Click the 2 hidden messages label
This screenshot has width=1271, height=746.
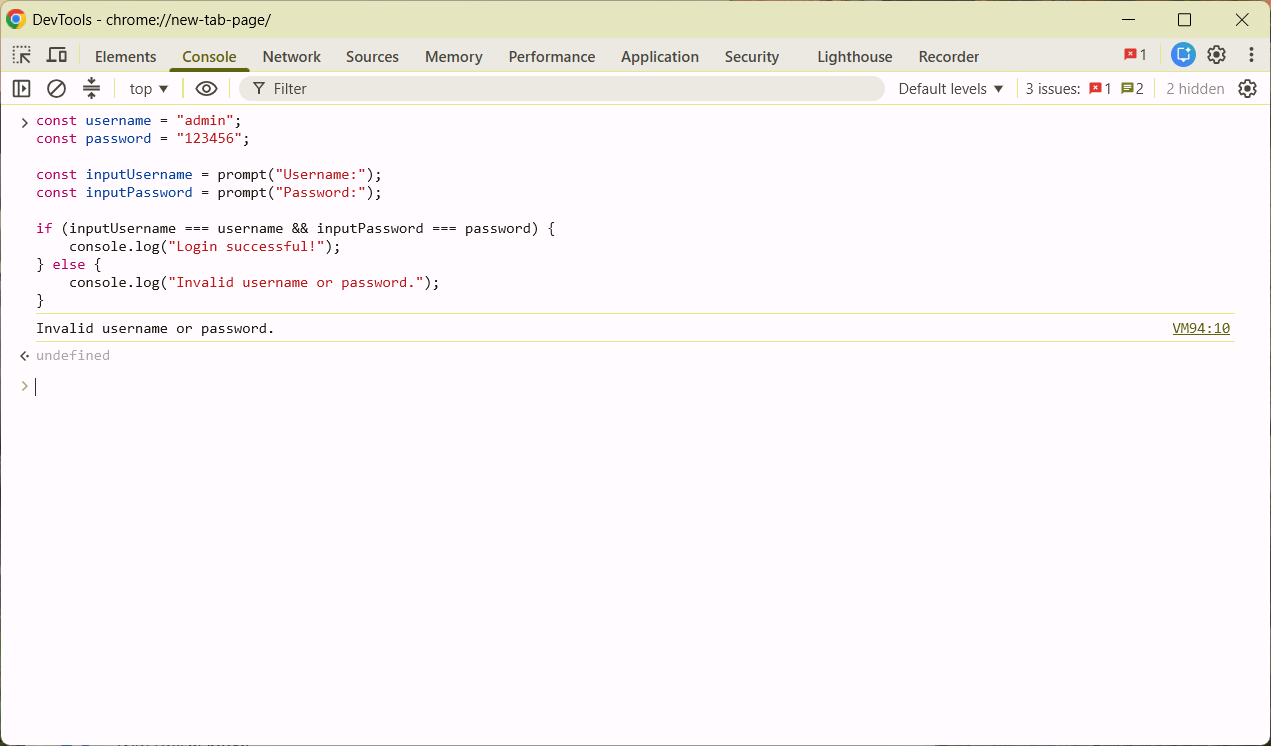[1195, 89]
